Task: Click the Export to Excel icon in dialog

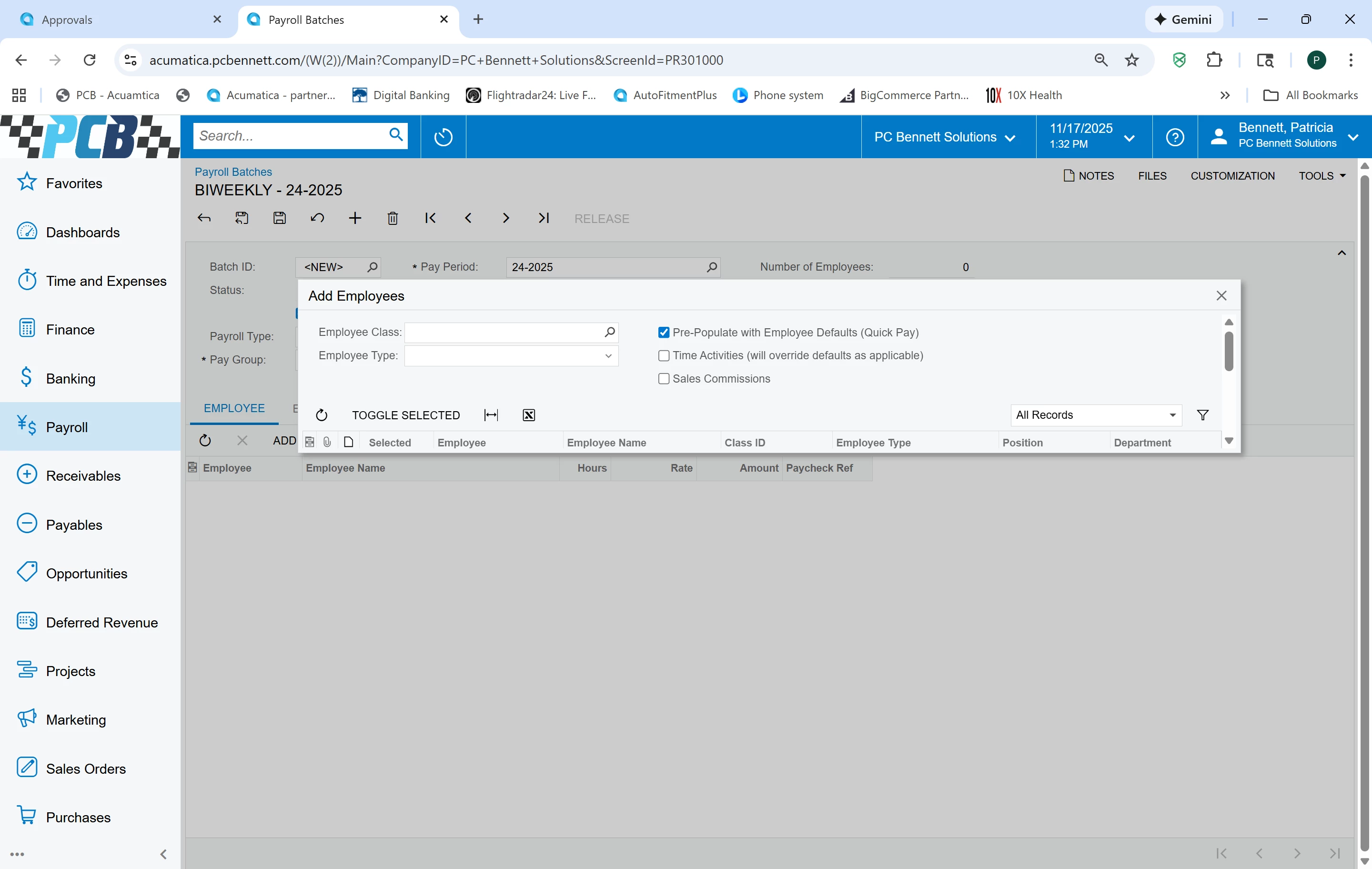Action: (x=528, y=415)
